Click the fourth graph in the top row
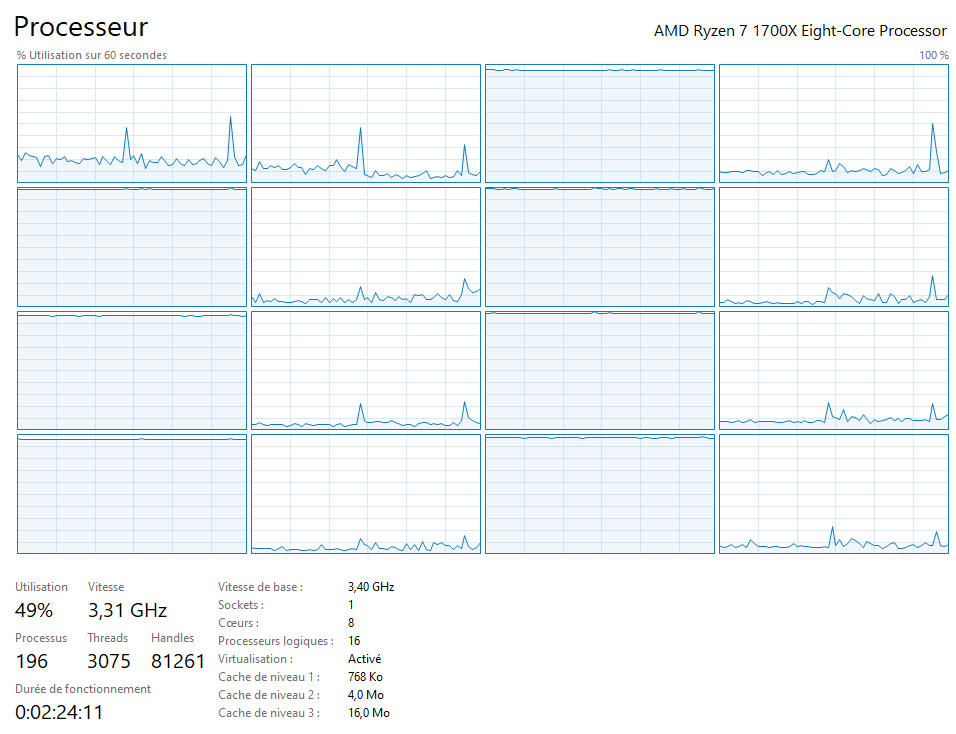The height and width of the screenshot is (734, 956). pyautogui.click(x=834, y=123)
